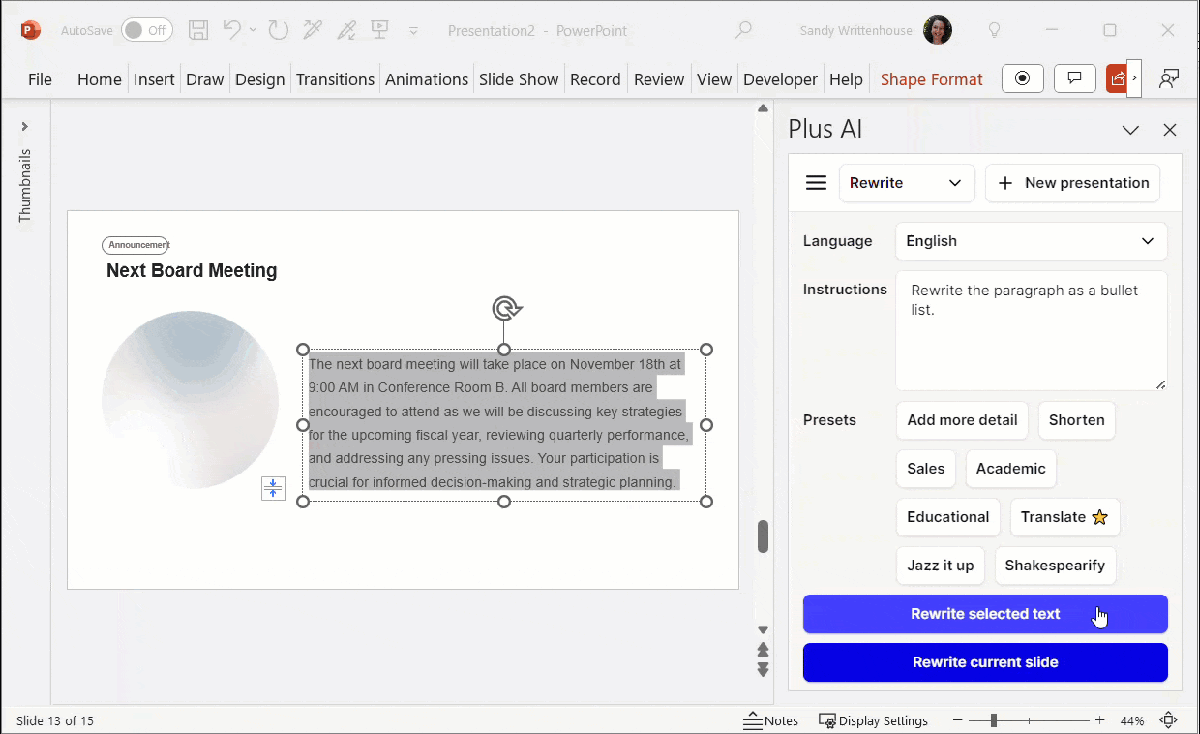Toggle the Notes pane in status bar
The height and width of the screenshot is (734, 1200).
[x=770, y=720]
